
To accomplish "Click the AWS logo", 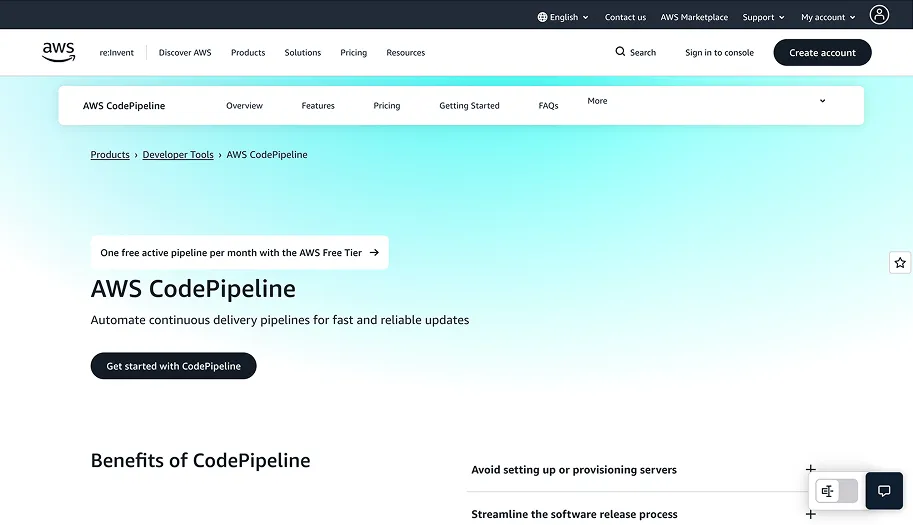I will [x=58, y=52].
